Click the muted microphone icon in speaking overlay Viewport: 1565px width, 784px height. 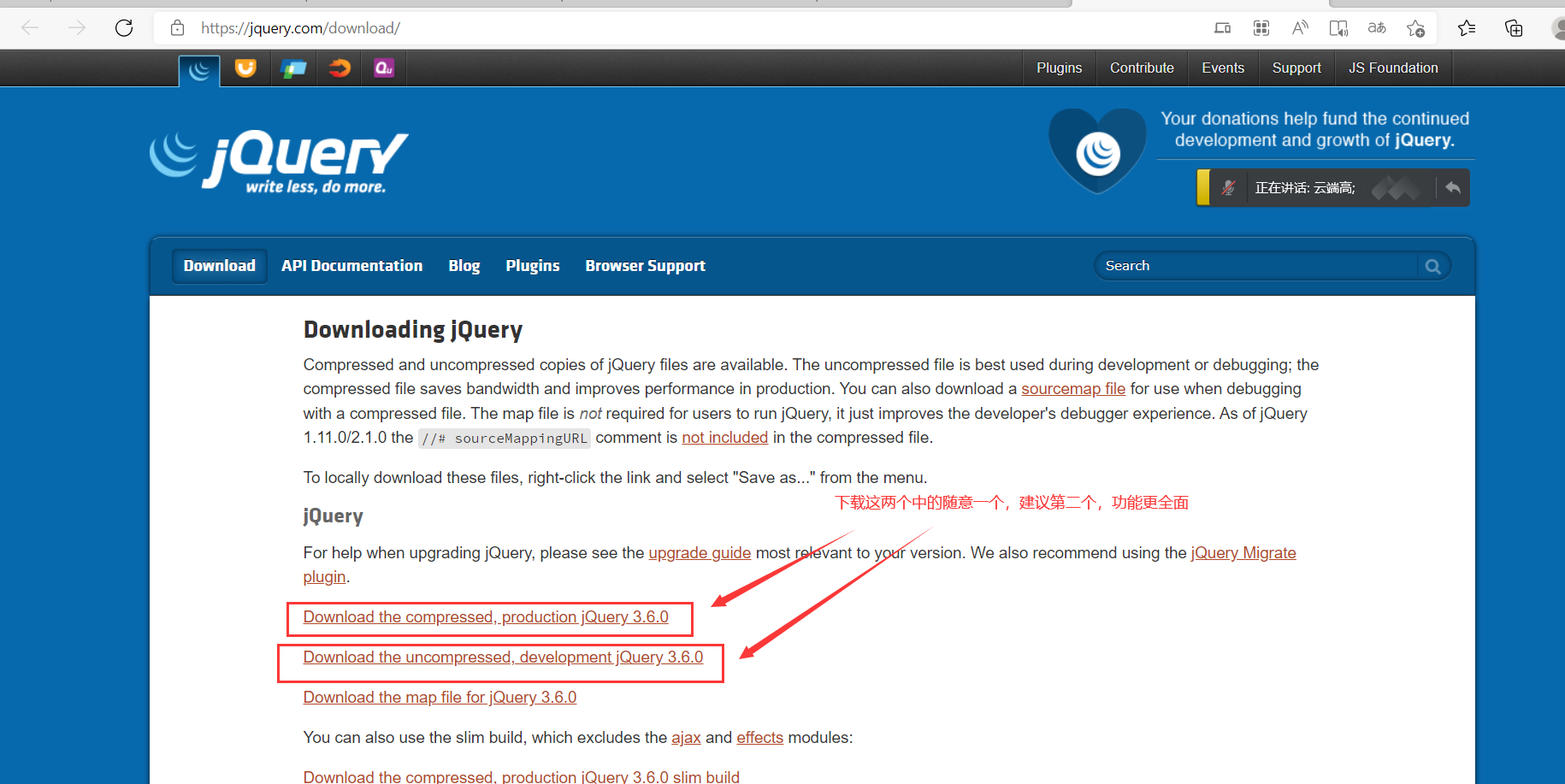[x=1228, y=188]
